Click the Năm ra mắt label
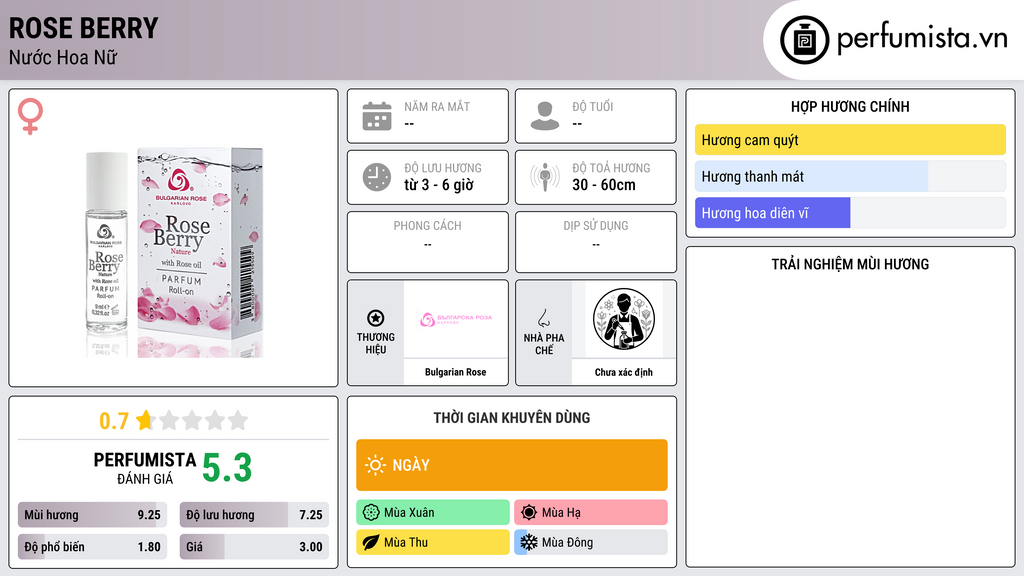Viewport: 1024px width, 576px height. (437, 106)
